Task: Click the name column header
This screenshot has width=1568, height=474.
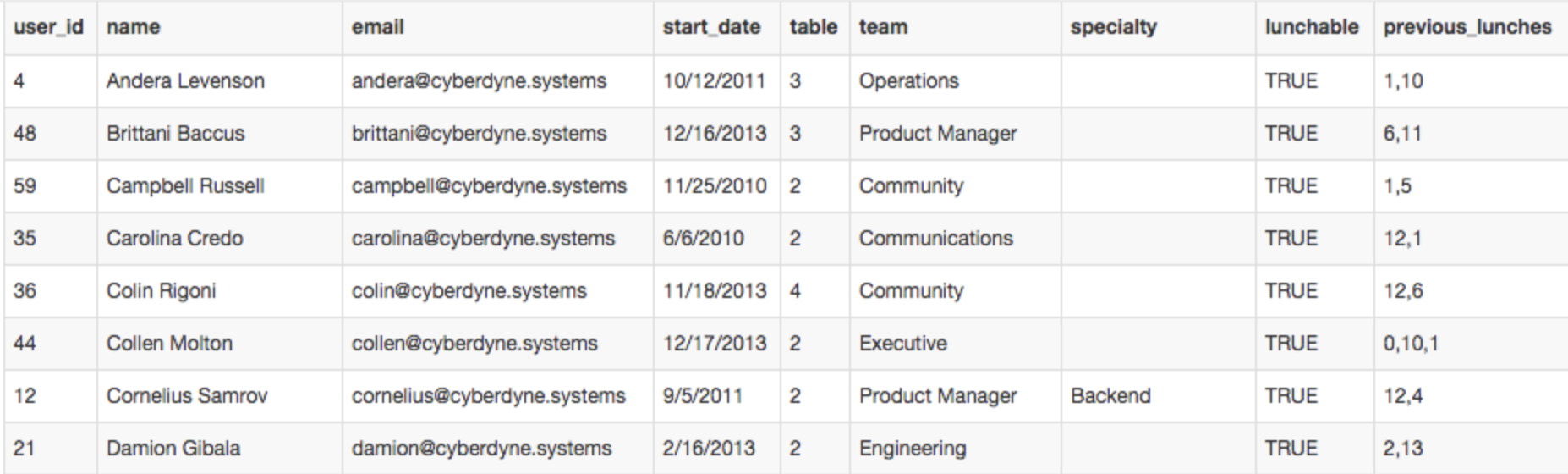Action: pos(134,27)
